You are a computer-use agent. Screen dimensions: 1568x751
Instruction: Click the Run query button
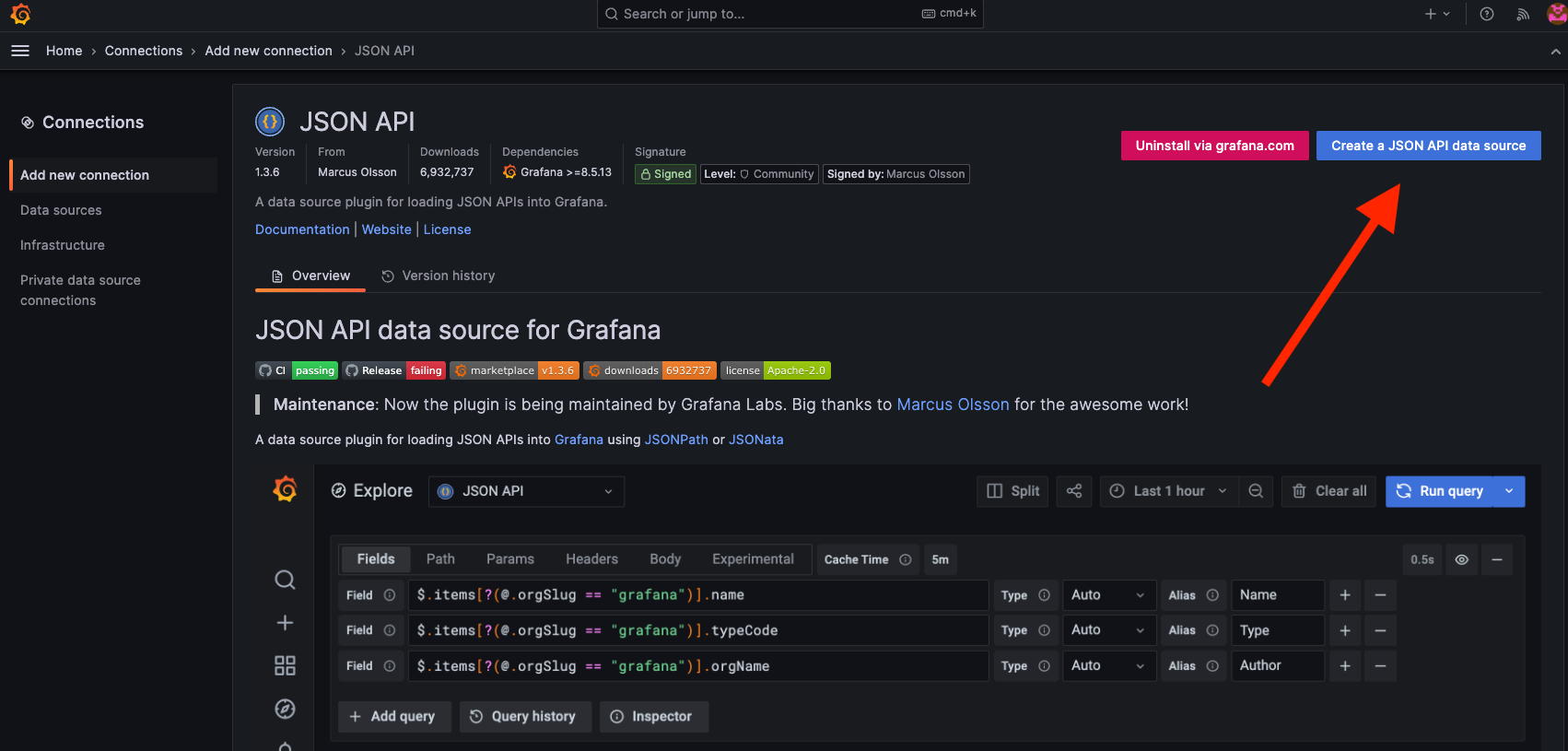click(1440, 491)
